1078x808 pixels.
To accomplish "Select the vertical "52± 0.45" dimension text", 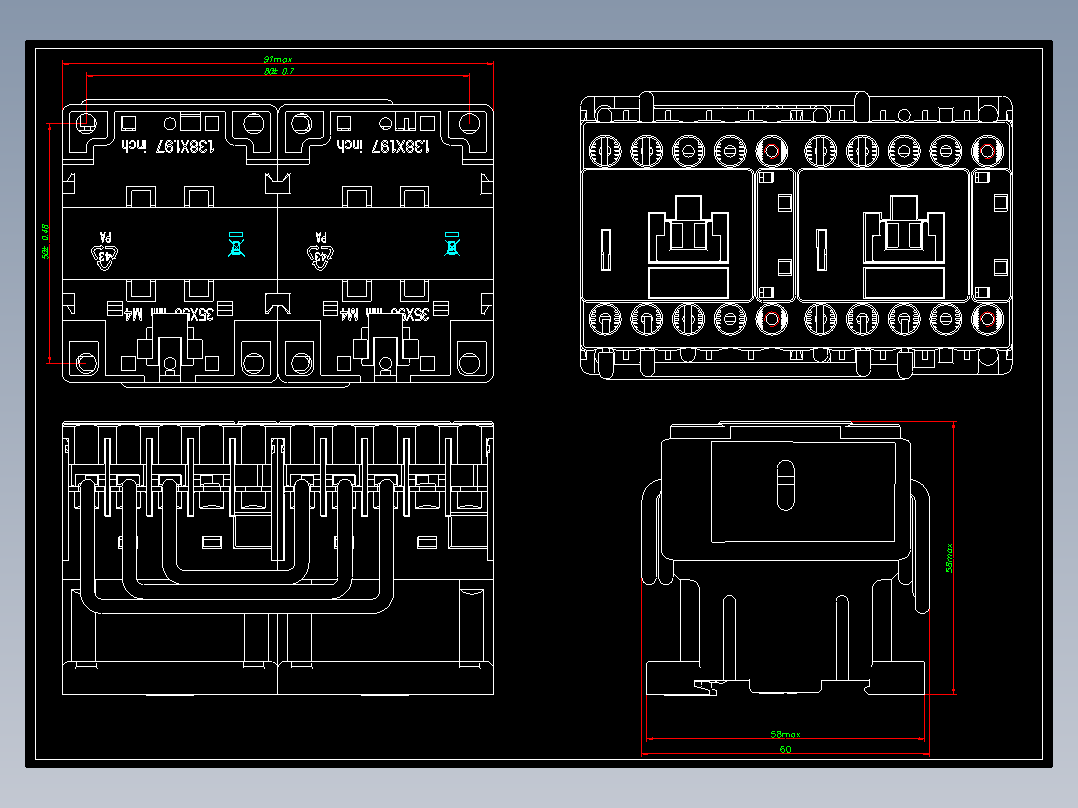I will (x=45, y=241).
